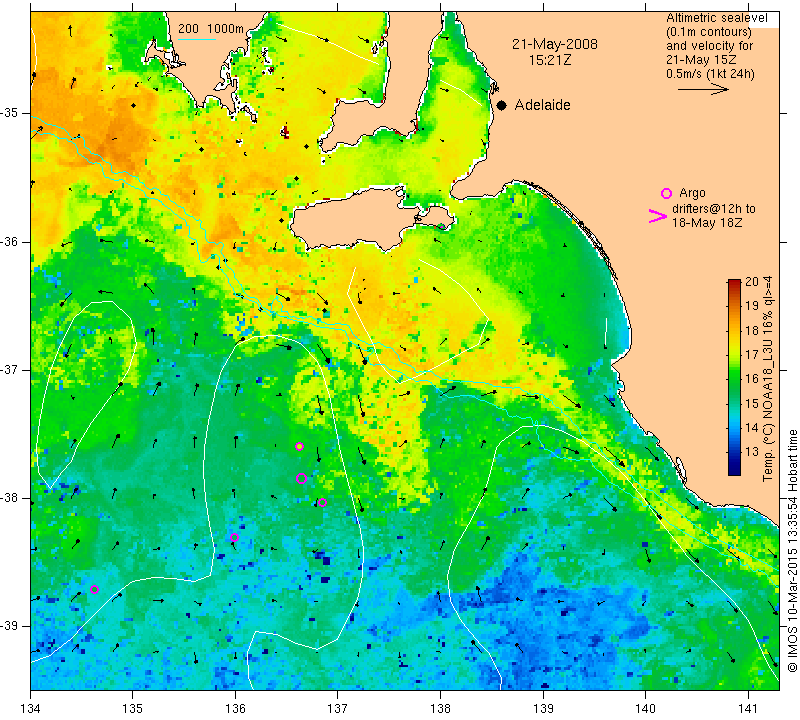
Task: Click latitude axis label -37
Action: click(10, 369)
